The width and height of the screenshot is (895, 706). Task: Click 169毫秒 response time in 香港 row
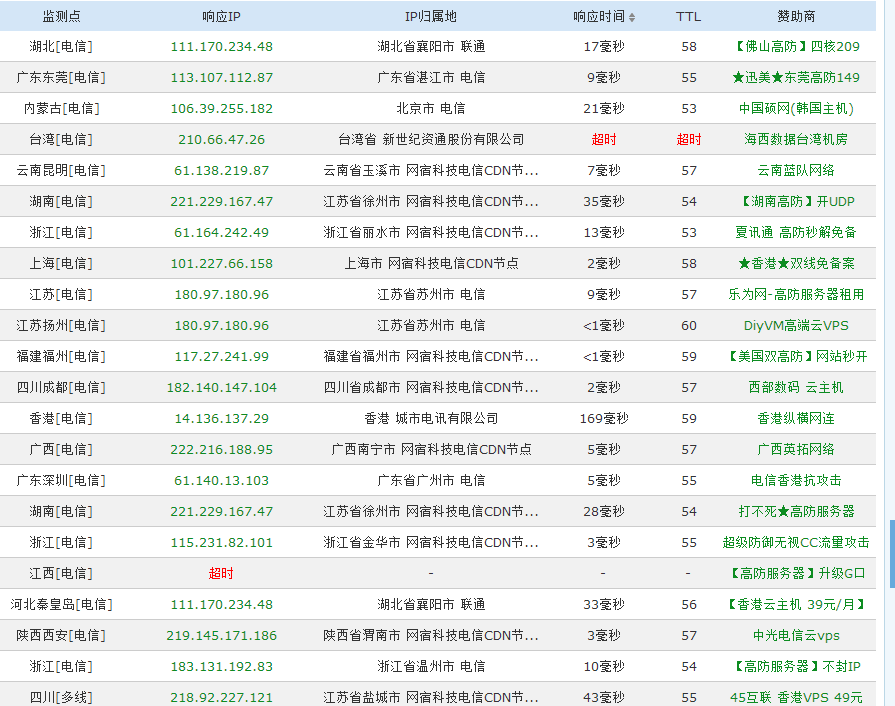pos(604,418)
